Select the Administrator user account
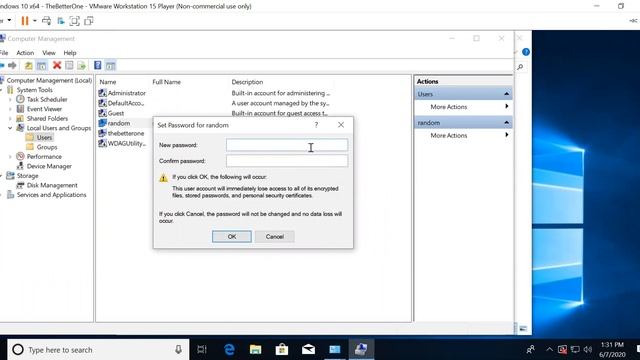This screenshot has height=360, width=640. coord(127,93)
